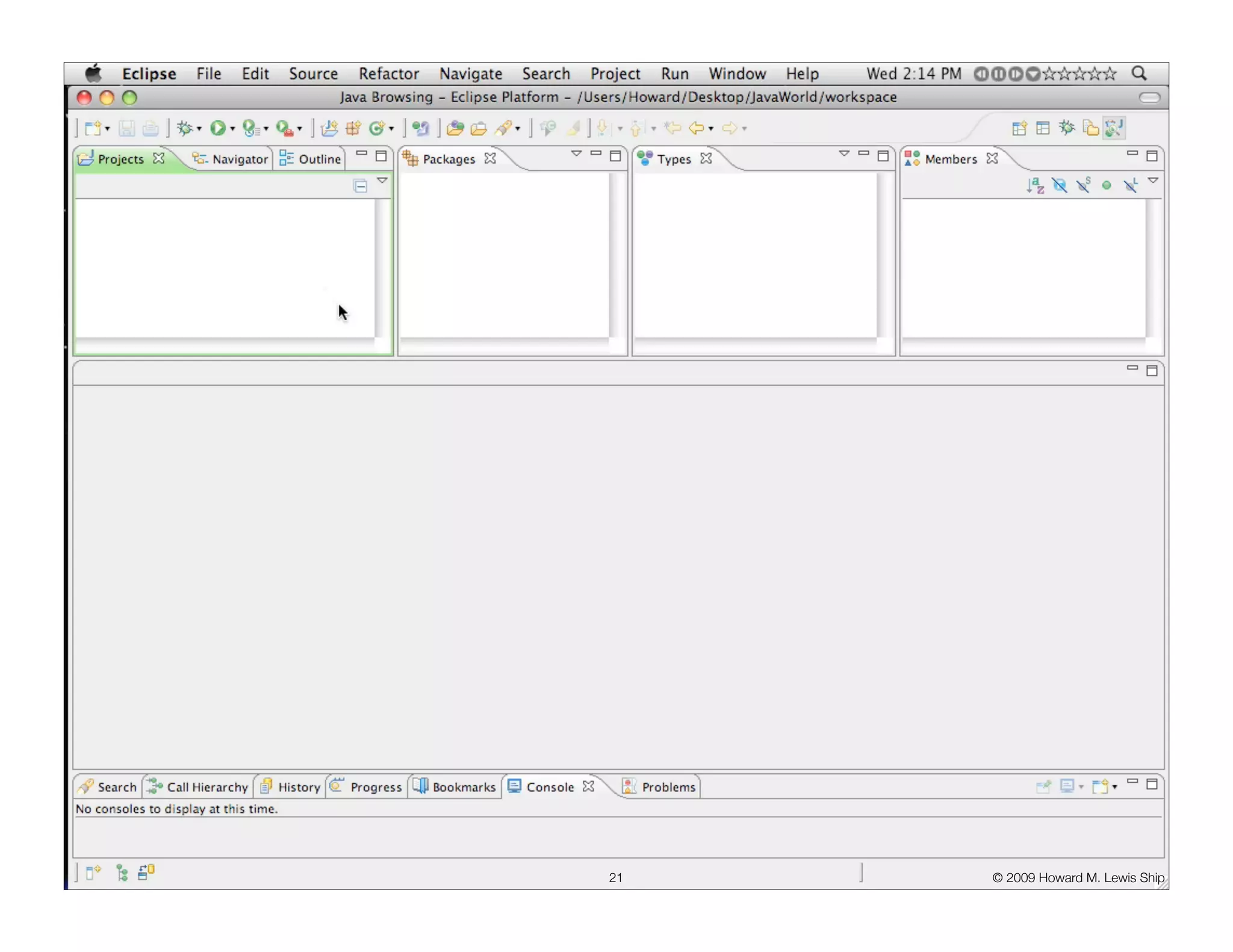Click the flashlight Search toolbar icon
1233x952 pixels.
pyautogui.click(x=504, y=128)
